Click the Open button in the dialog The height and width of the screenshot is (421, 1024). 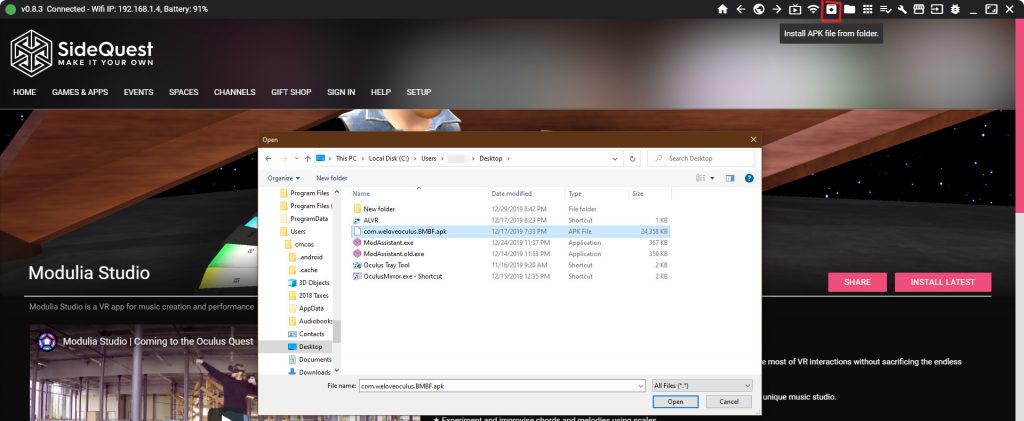coord(675,401)
